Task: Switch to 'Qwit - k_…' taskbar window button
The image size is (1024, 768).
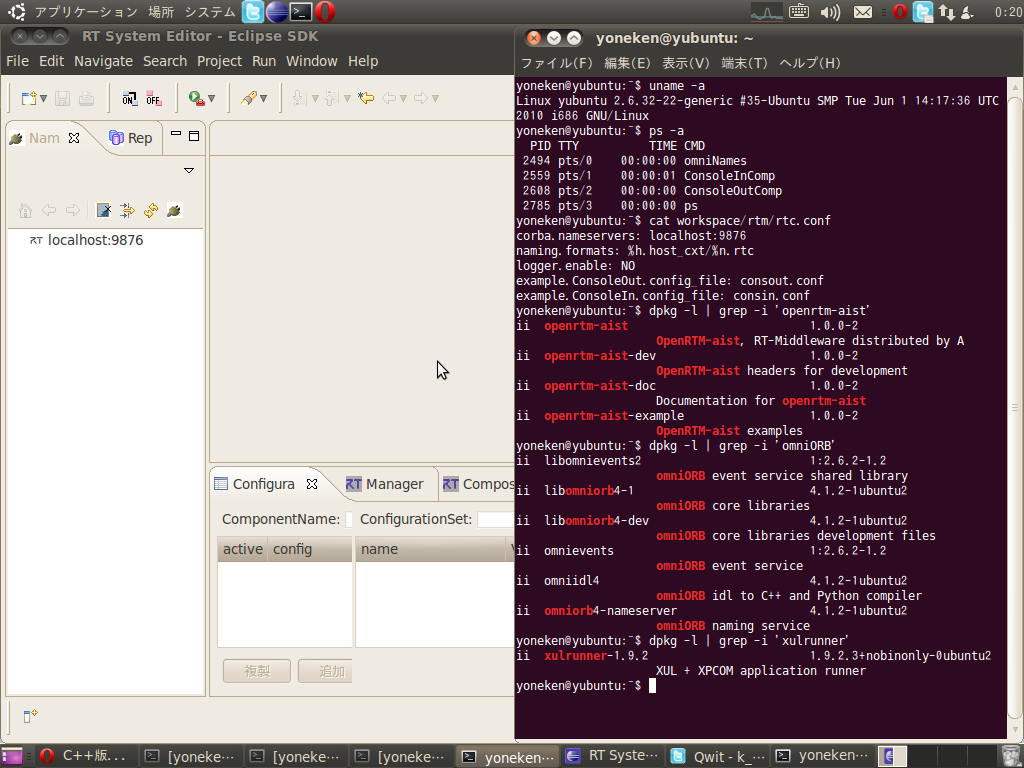Action: click(x=718, y=756)
